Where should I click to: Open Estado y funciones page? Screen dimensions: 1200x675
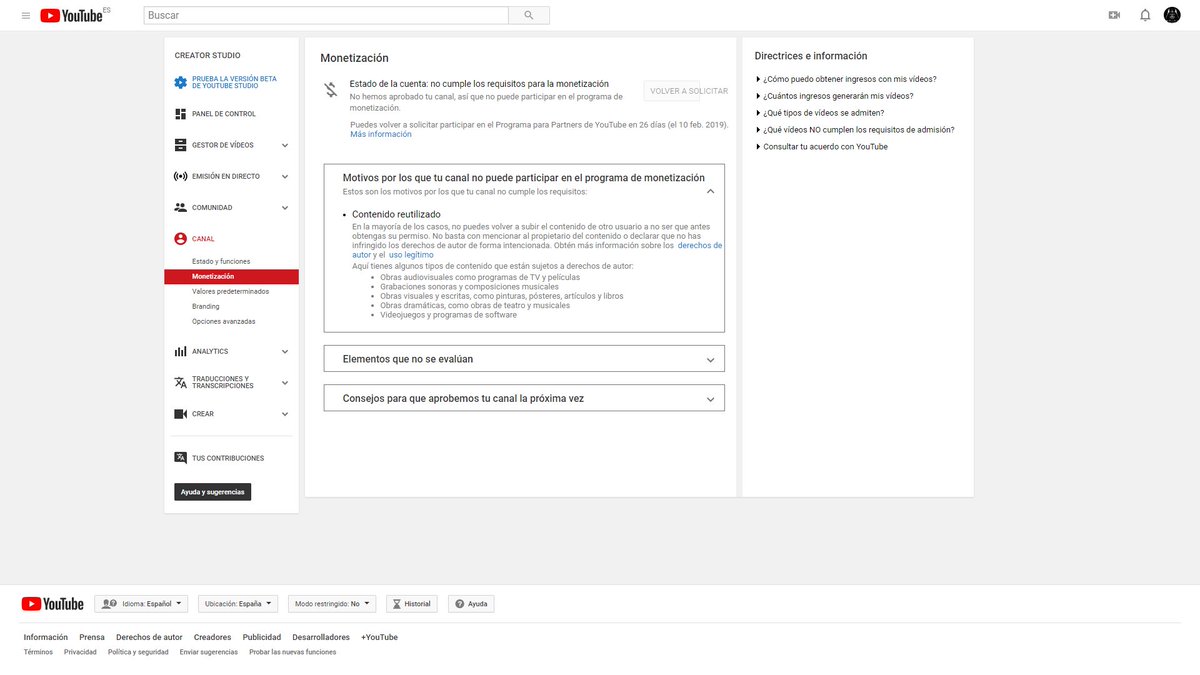[221, 261]
